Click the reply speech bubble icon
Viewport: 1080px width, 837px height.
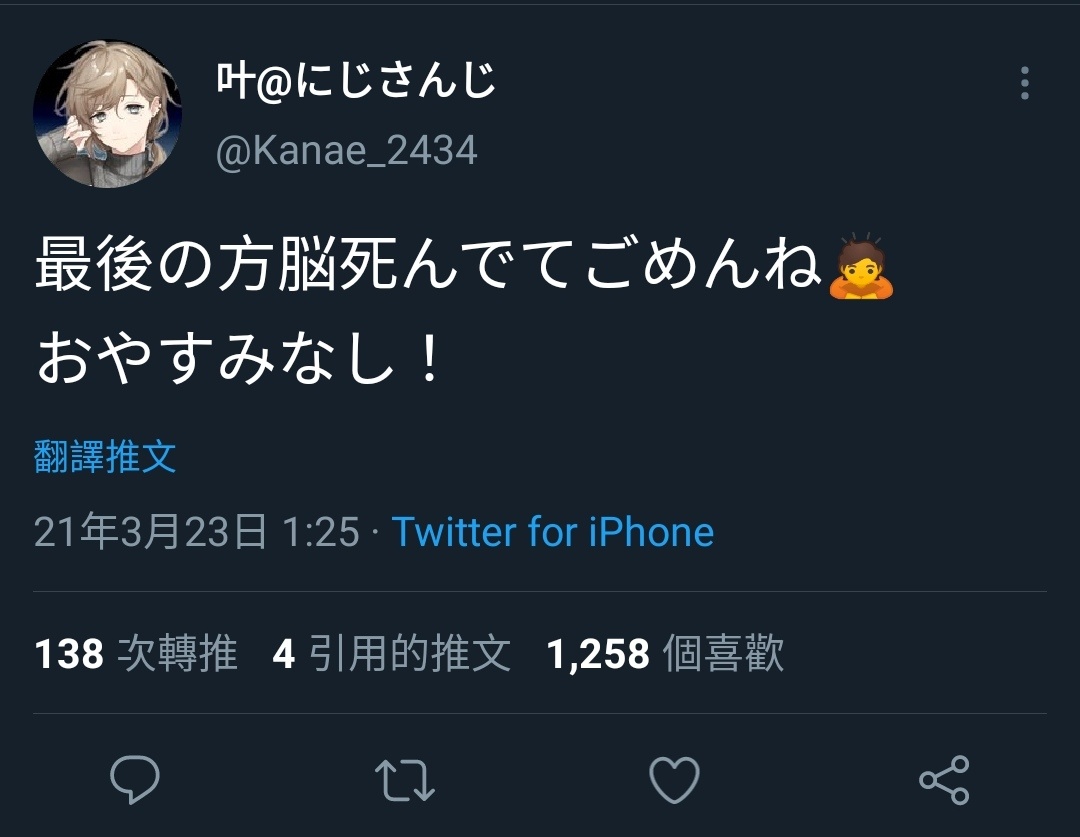coord(135,779)
